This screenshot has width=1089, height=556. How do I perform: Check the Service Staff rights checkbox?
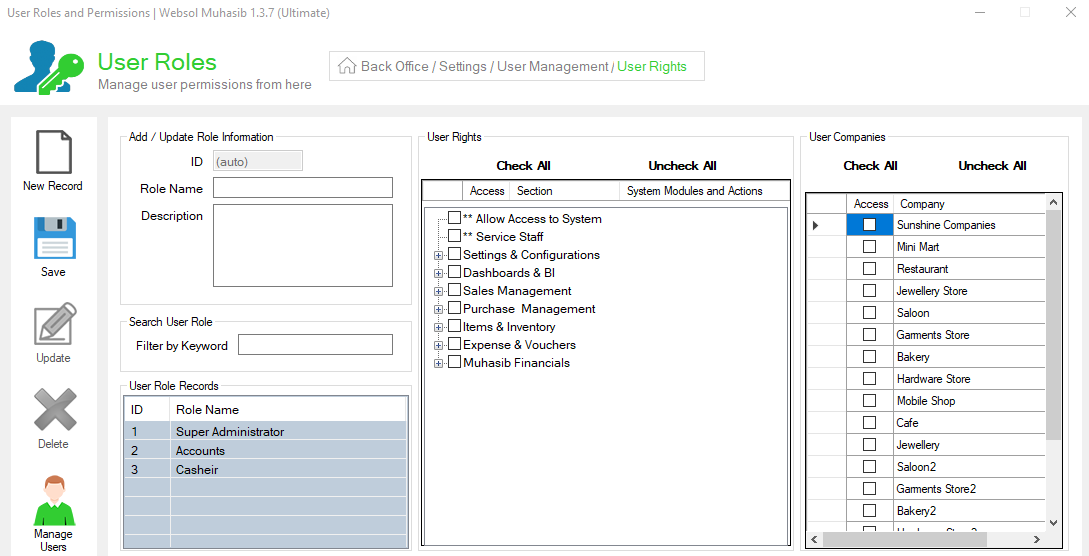(454, 236)
